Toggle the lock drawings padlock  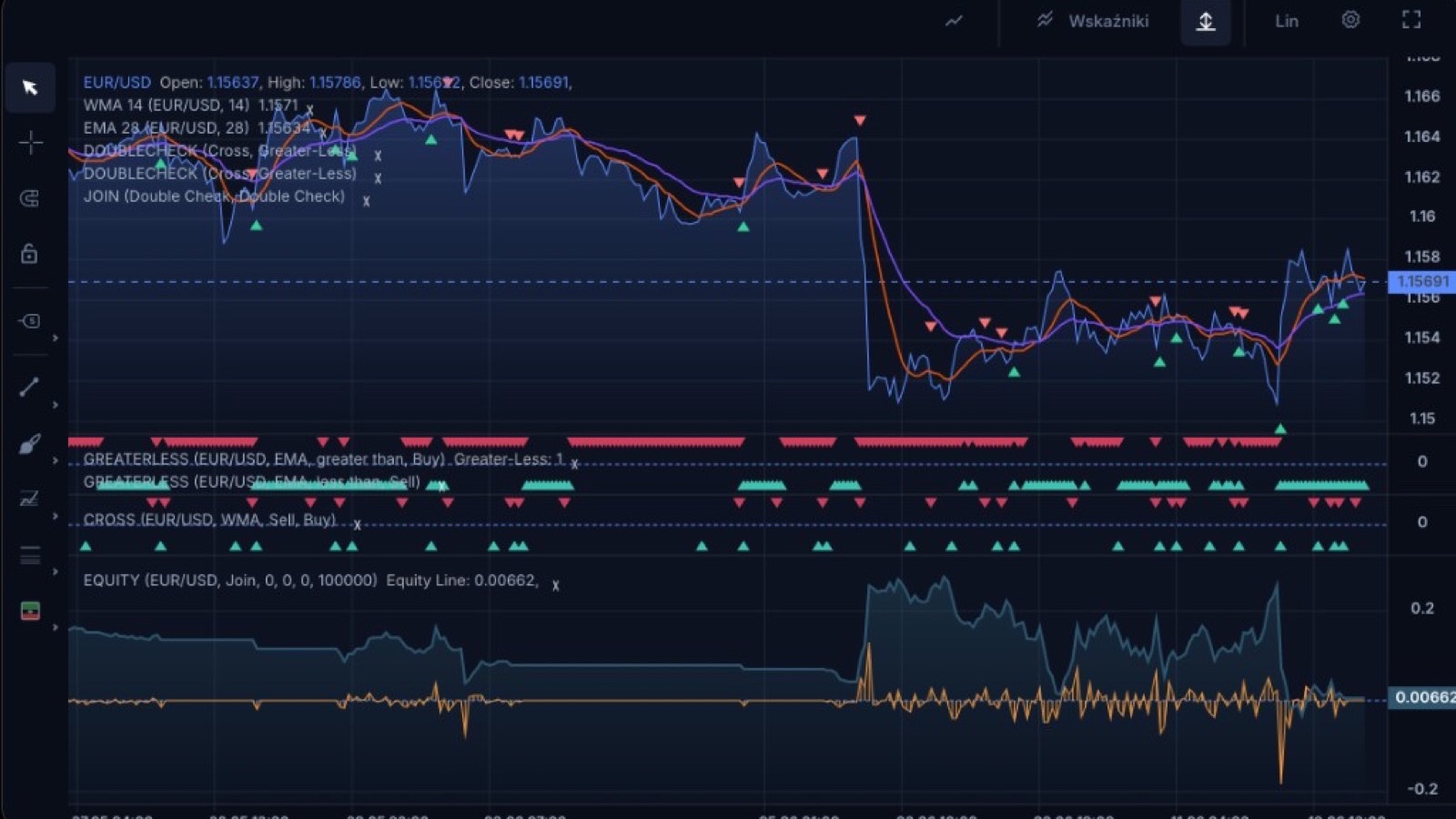pyautogui.click(x=30, y=253)
